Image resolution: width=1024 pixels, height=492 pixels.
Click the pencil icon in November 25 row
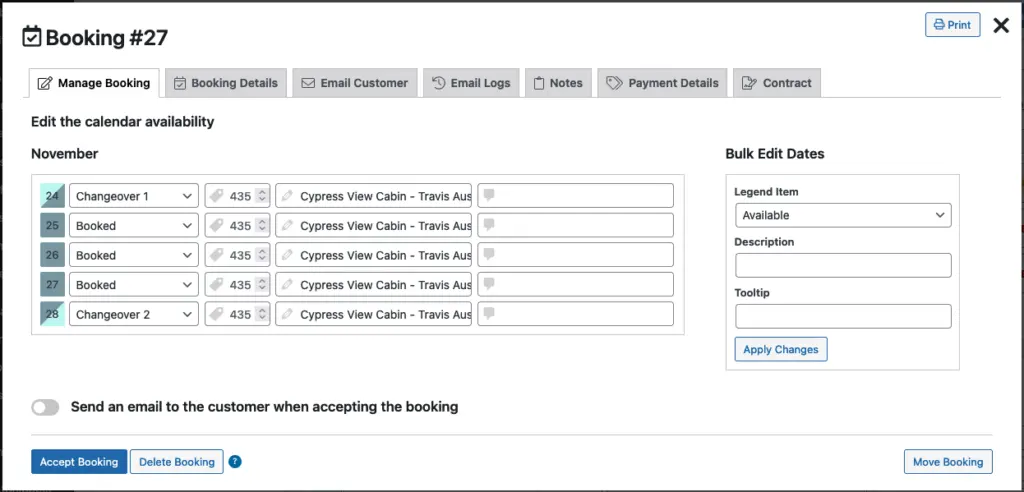[288, 226]
